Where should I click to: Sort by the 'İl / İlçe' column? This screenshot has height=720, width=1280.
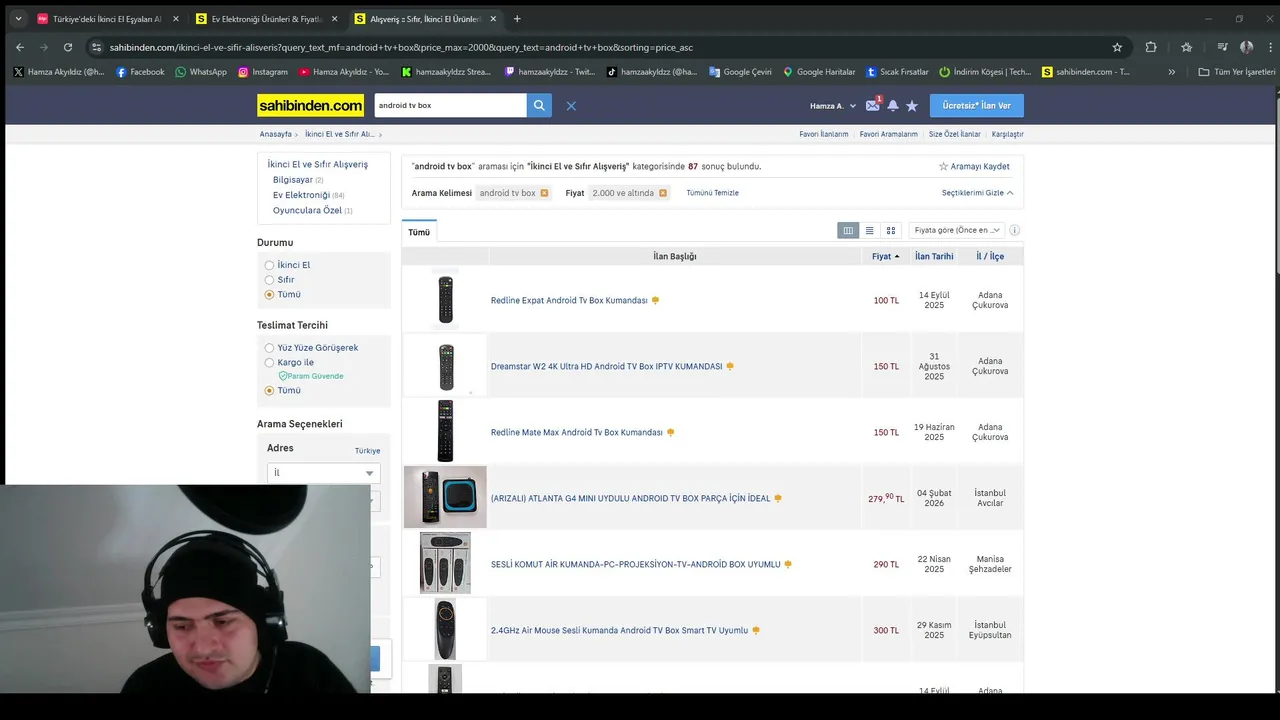coord(990,257)
